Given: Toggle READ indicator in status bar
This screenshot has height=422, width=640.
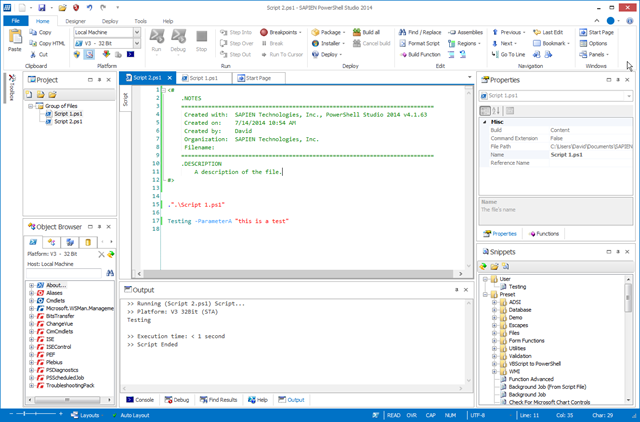Looking at the screenshot, I should click(x=393, y=415).
